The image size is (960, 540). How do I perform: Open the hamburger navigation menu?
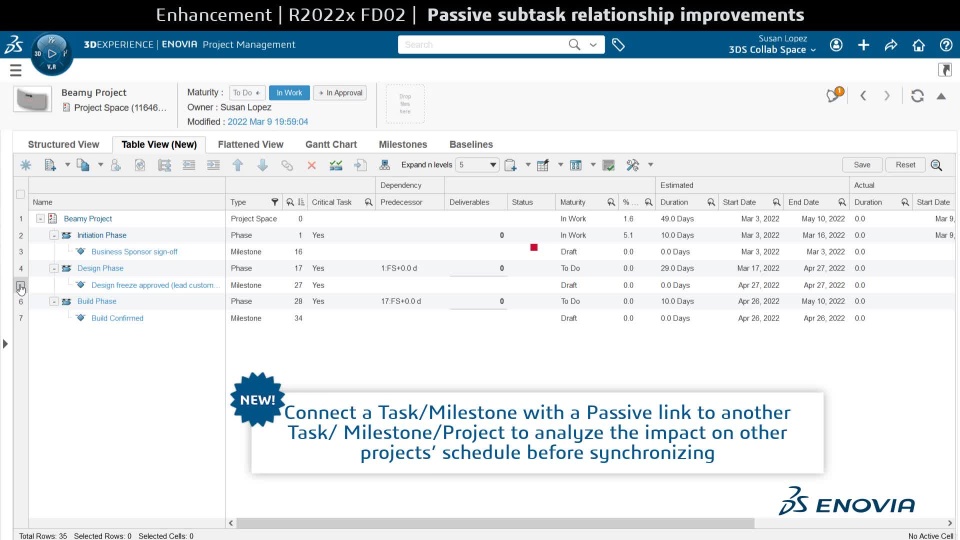click(15, 70)
